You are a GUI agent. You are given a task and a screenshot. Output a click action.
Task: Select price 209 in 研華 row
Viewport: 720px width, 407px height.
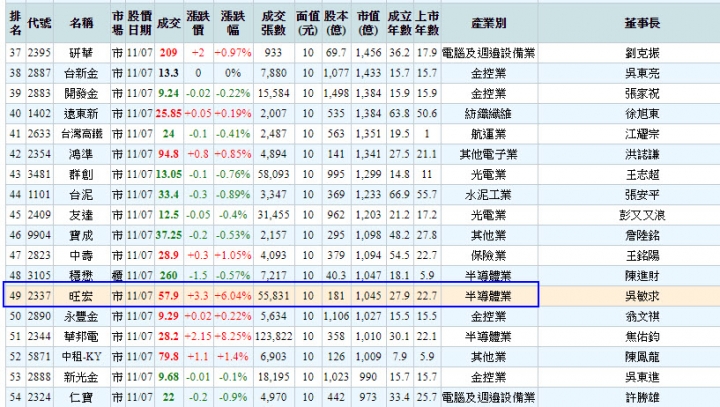tap(169, 53)
